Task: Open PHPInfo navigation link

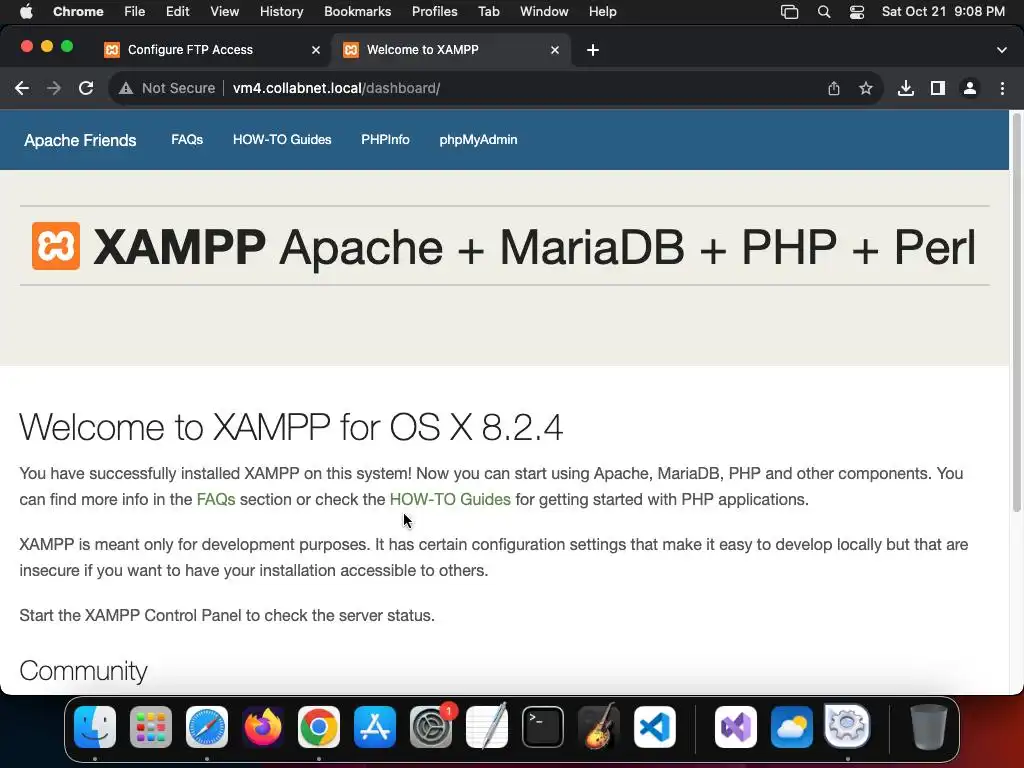Action: pos(385,140)
